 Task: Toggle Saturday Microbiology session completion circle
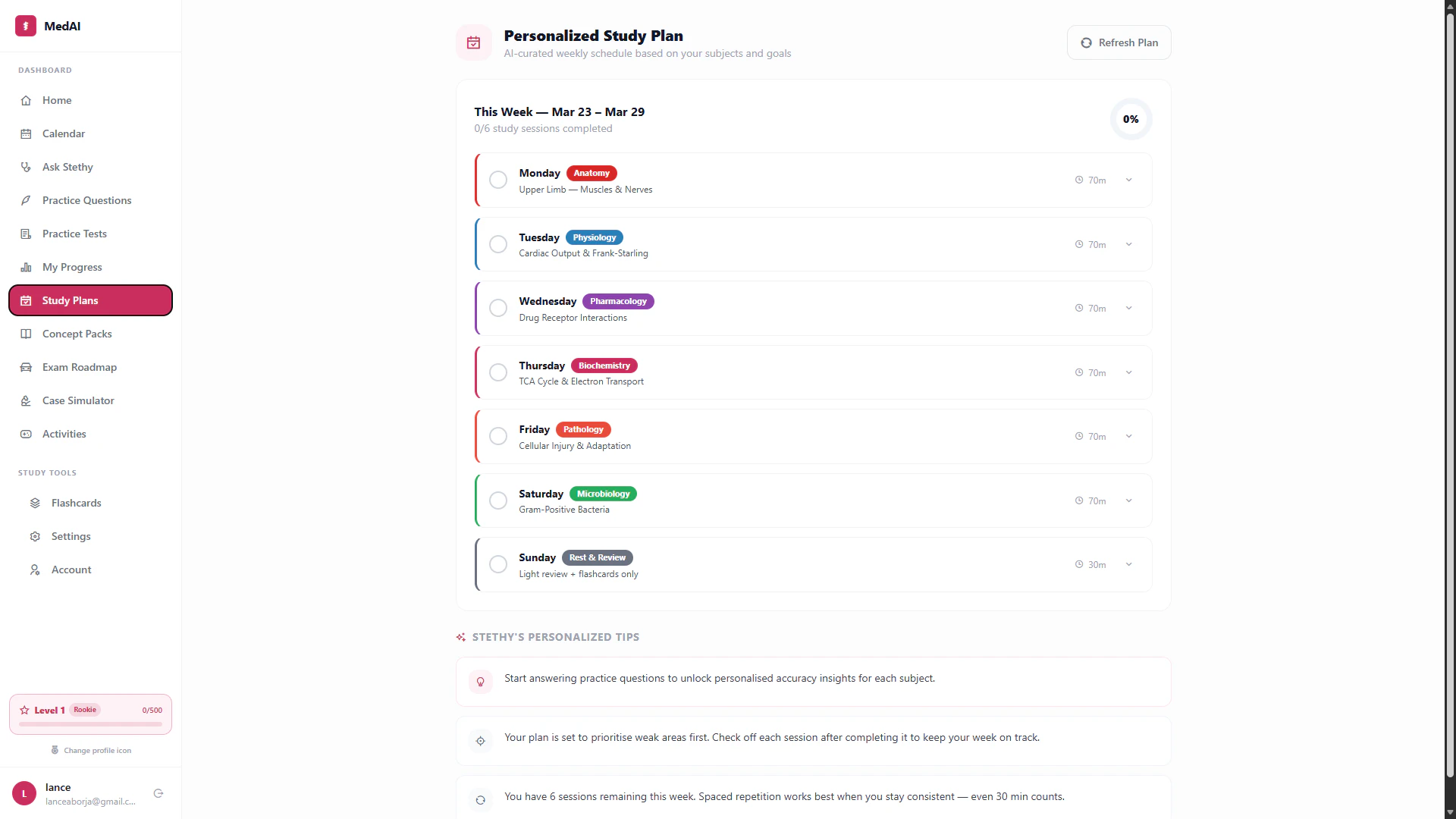(498, 500)
